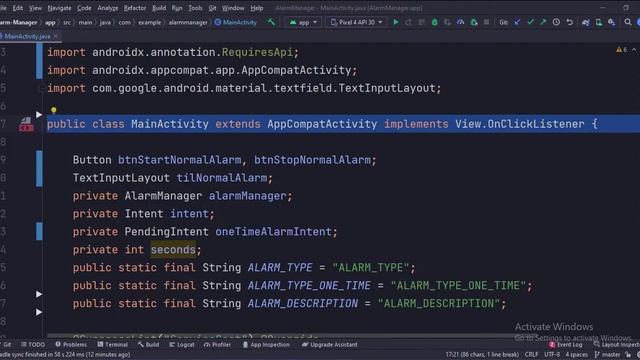The image size is (640, 360).
Task: Open the Terminal tool window
Action: pos(113,344)
